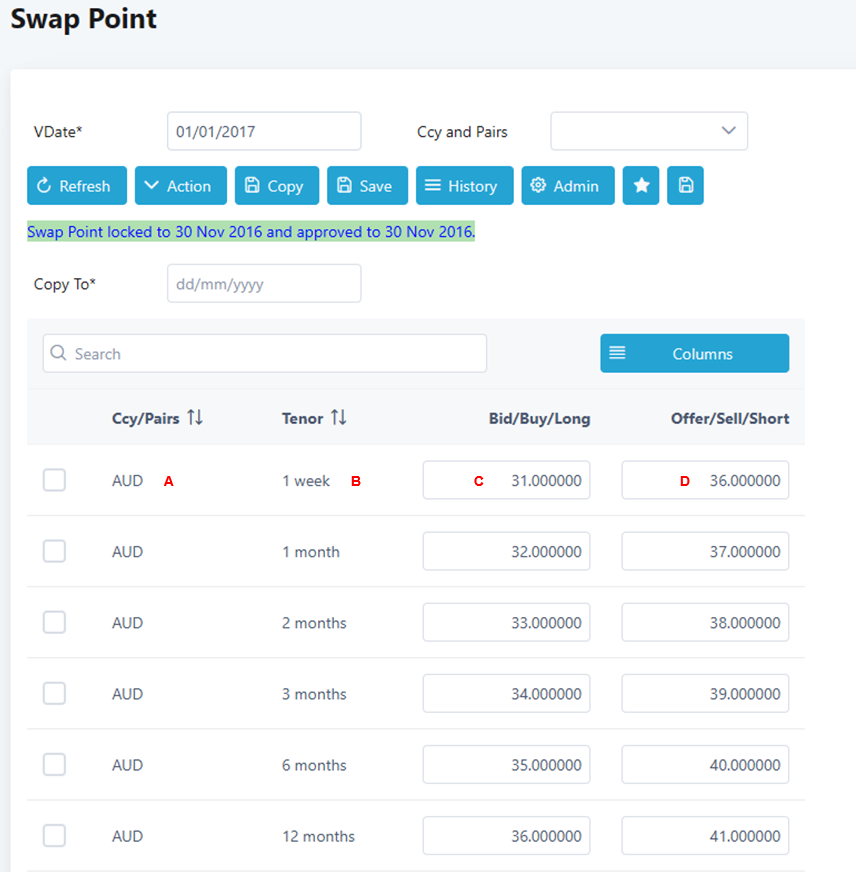
Task: Open the Admin gear button
Action: tap(567, 186)
